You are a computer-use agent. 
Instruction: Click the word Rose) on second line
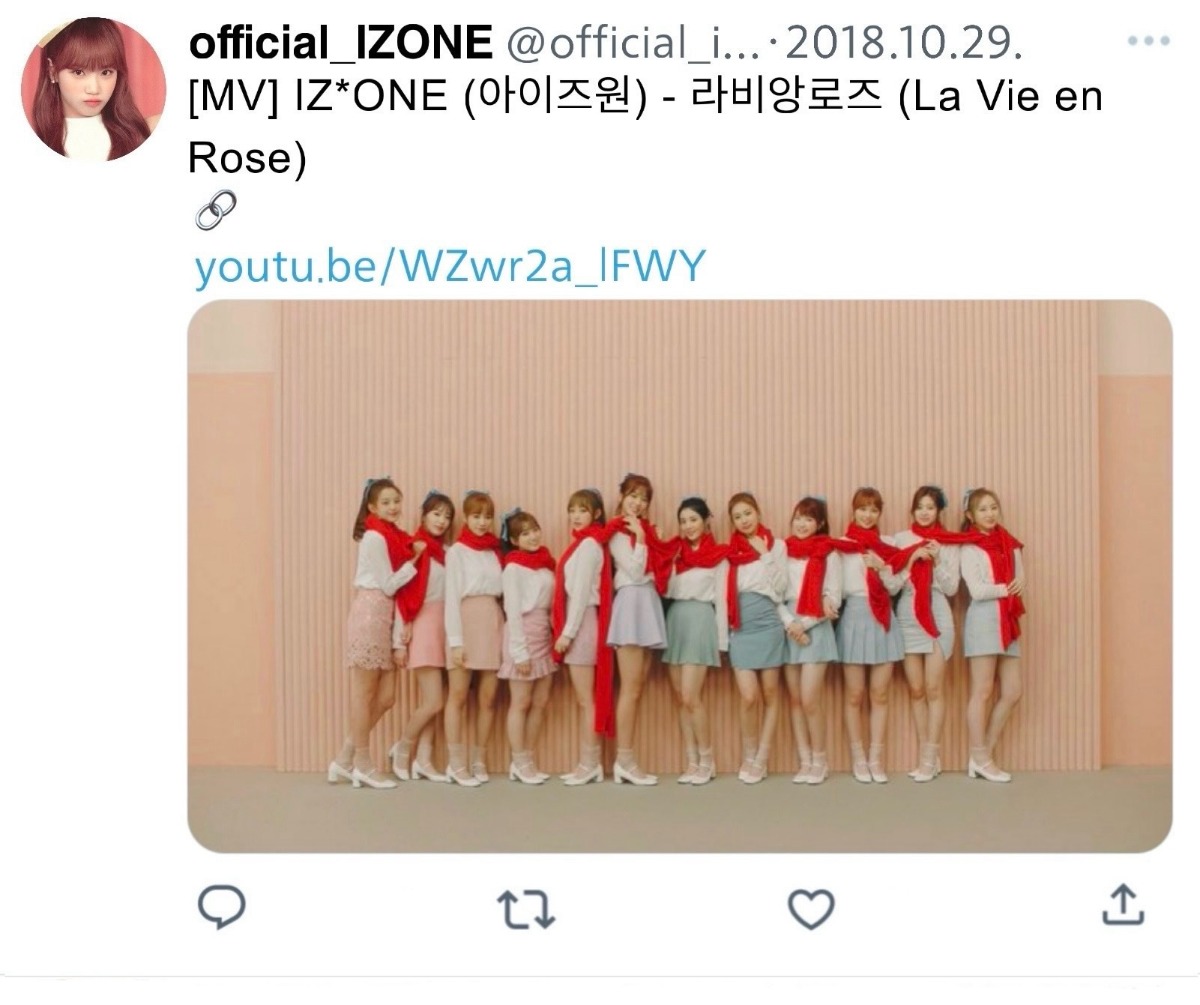(x=247, y=157)
